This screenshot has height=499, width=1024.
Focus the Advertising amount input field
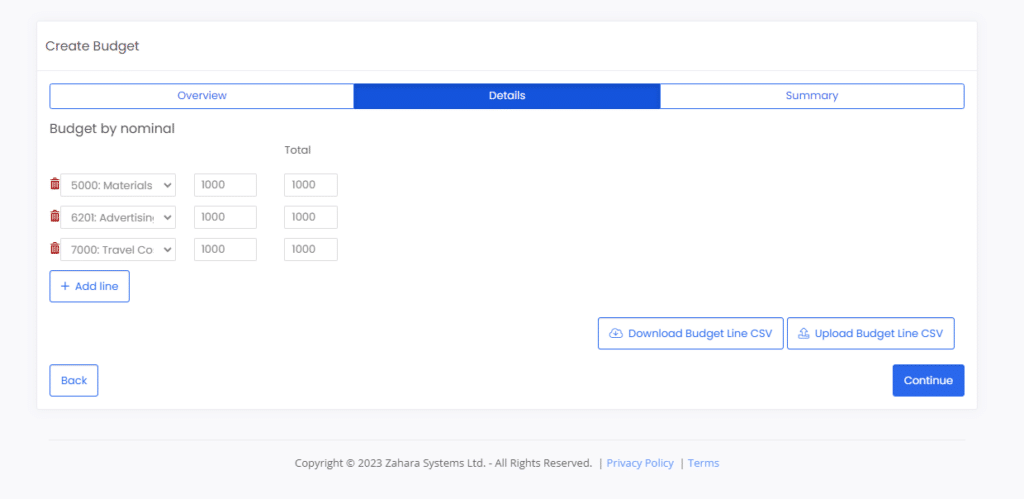click(225, 217)
